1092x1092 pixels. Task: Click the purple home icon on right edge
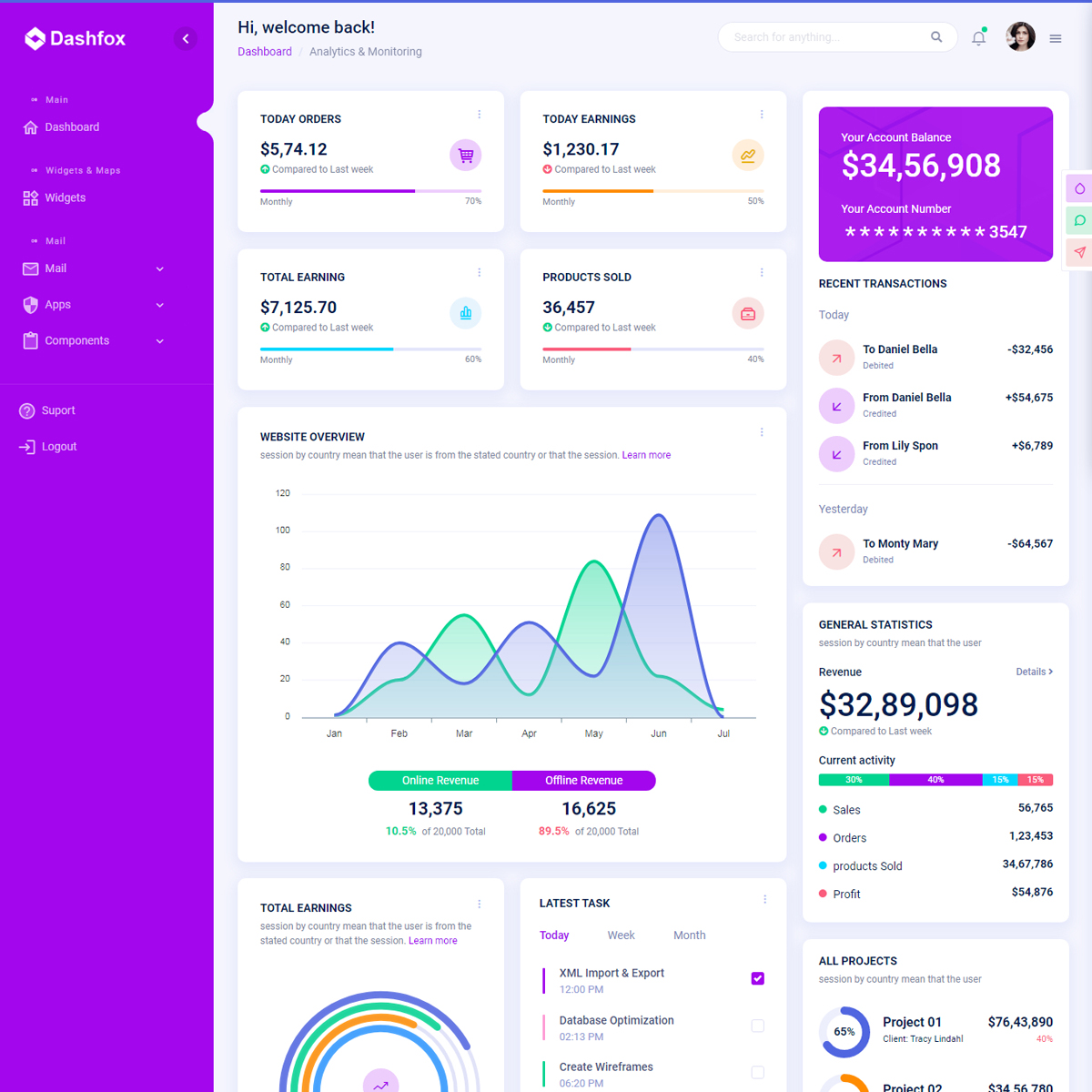coord(1079,188)
